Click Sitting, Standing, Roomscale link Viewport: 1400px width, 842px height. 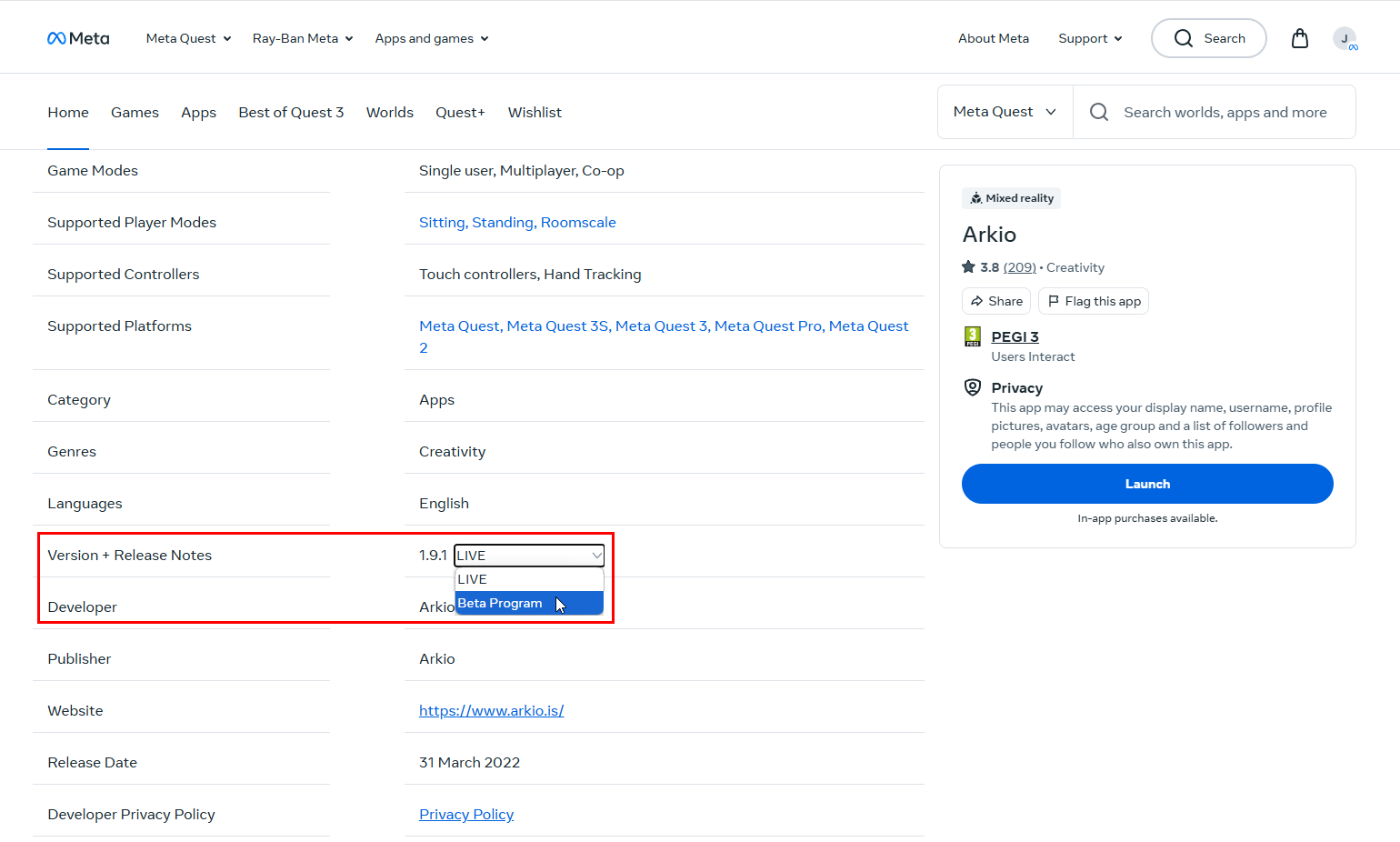point(517,222)
